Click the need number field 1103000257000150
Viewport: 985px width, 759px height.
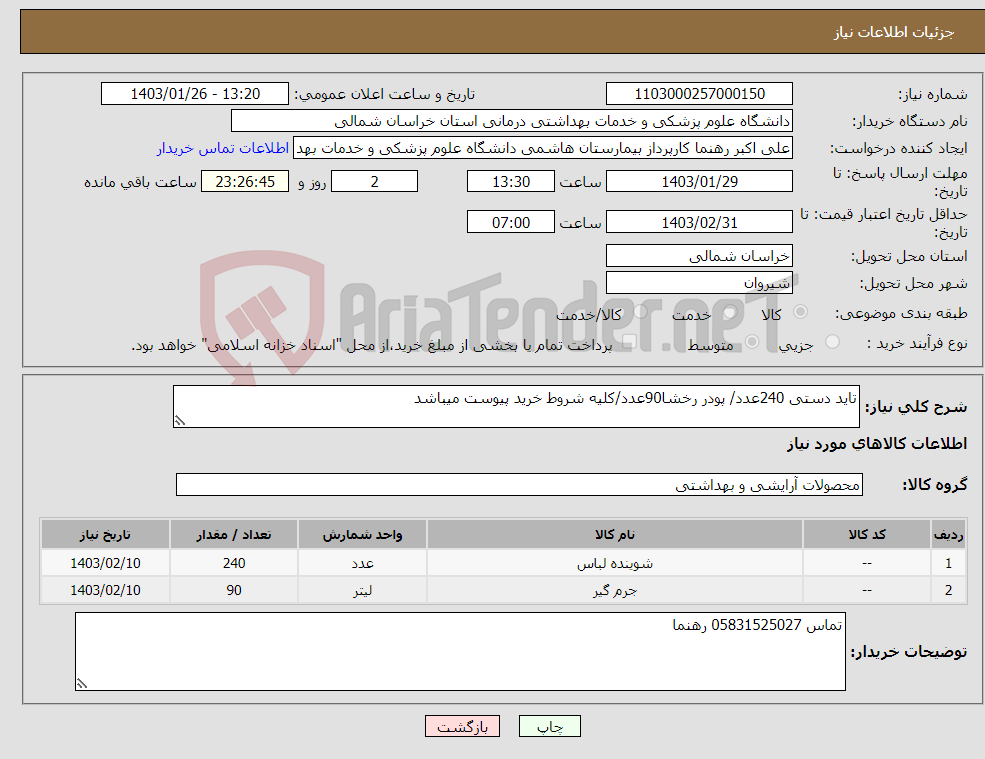[699, 94]
